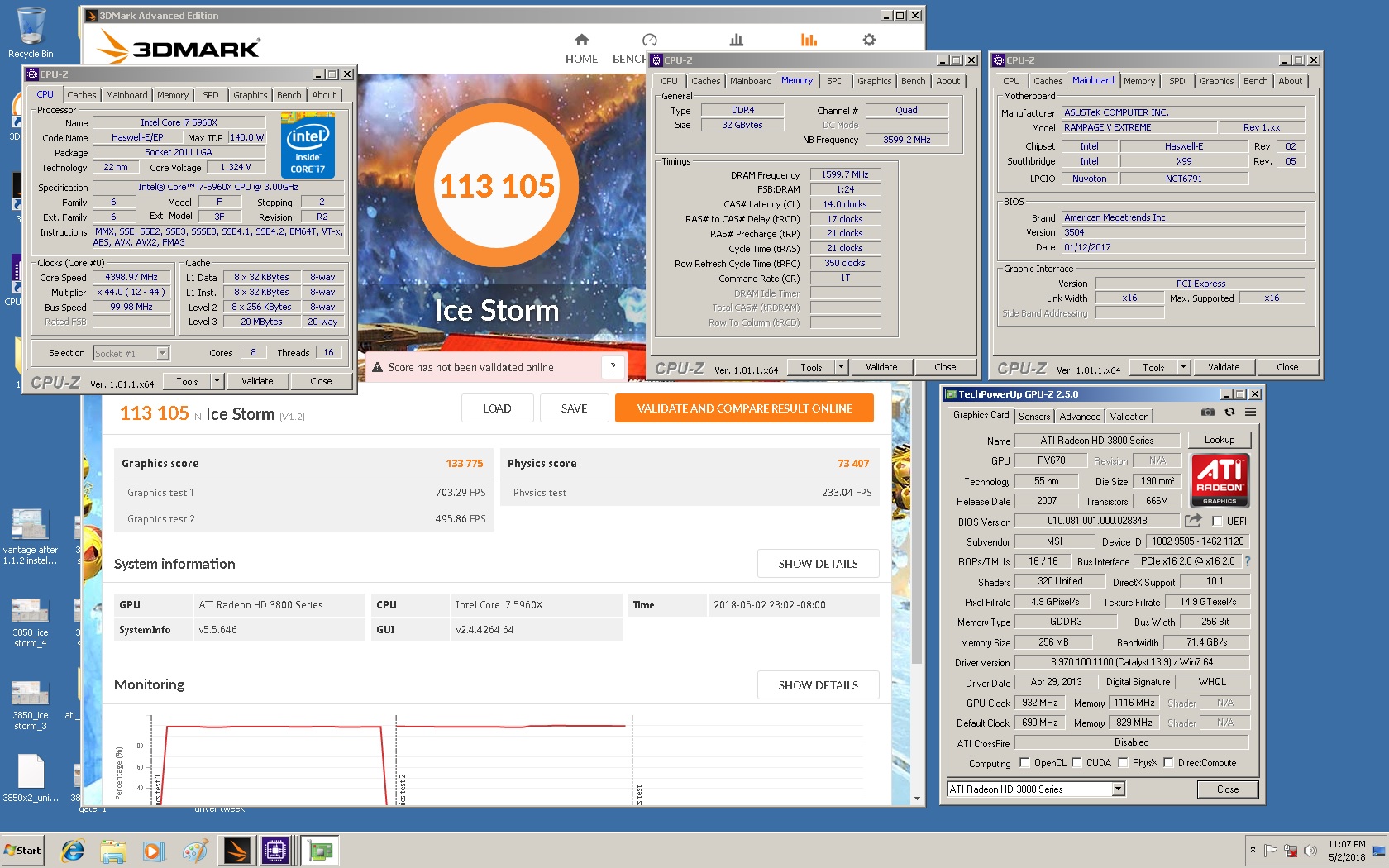
Task: Open the 3850_ice storm_3 desktop file
Action: point(30,705)
